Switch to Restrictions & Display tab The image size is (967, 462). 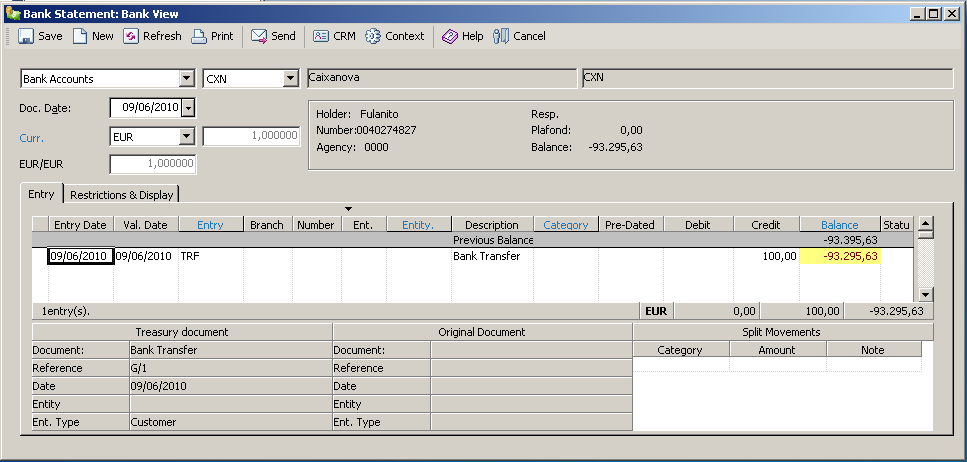point(121,195)
